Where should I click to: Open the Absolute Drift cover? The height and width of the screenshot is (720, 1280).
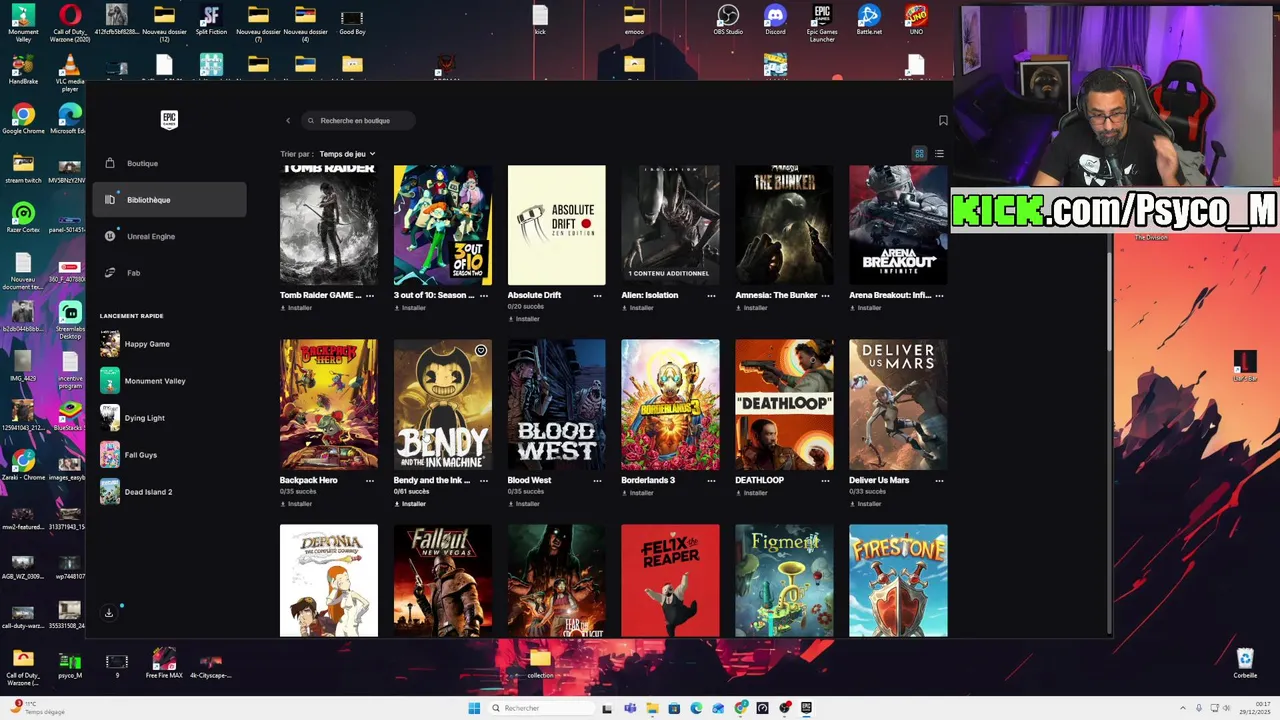(557, 225)
